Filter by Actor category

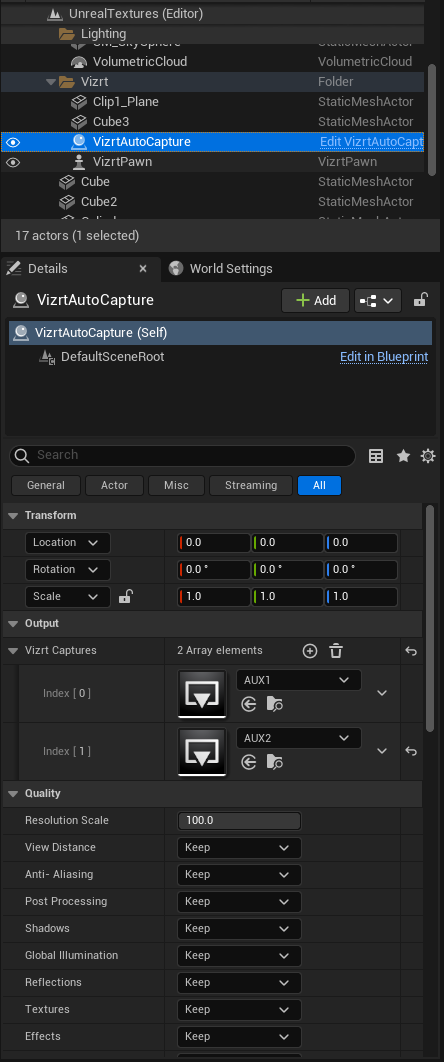114,486
